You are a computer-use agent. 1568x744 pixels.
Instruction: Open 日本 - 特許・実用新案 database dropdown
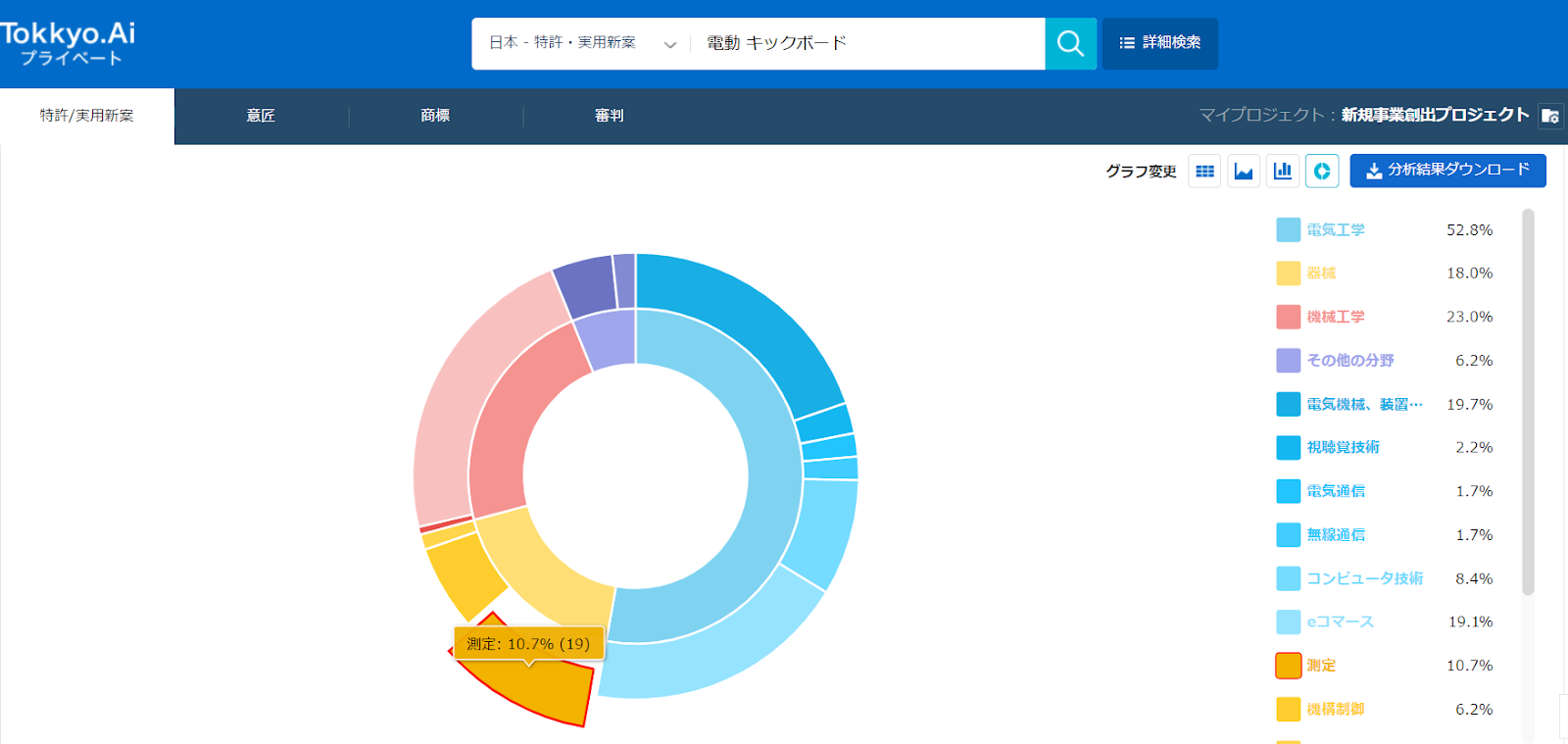click(582, 43)
